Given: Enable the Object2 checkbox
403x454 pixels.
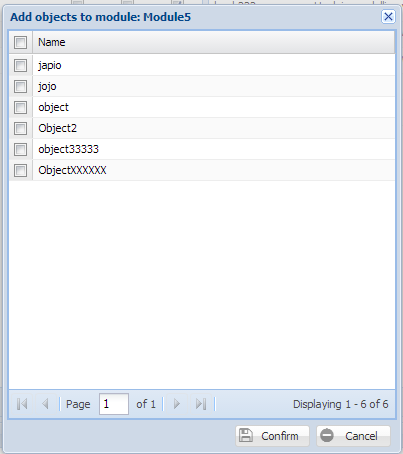Looking at the screenshot, I should click(x=20, y=128).
